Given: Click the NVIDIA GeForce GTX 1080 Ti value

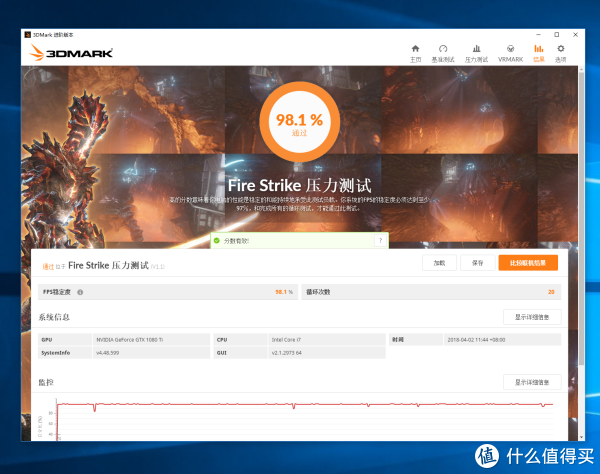Looking at the screenshot, I should pyautogui.click(x=130, y=340).
